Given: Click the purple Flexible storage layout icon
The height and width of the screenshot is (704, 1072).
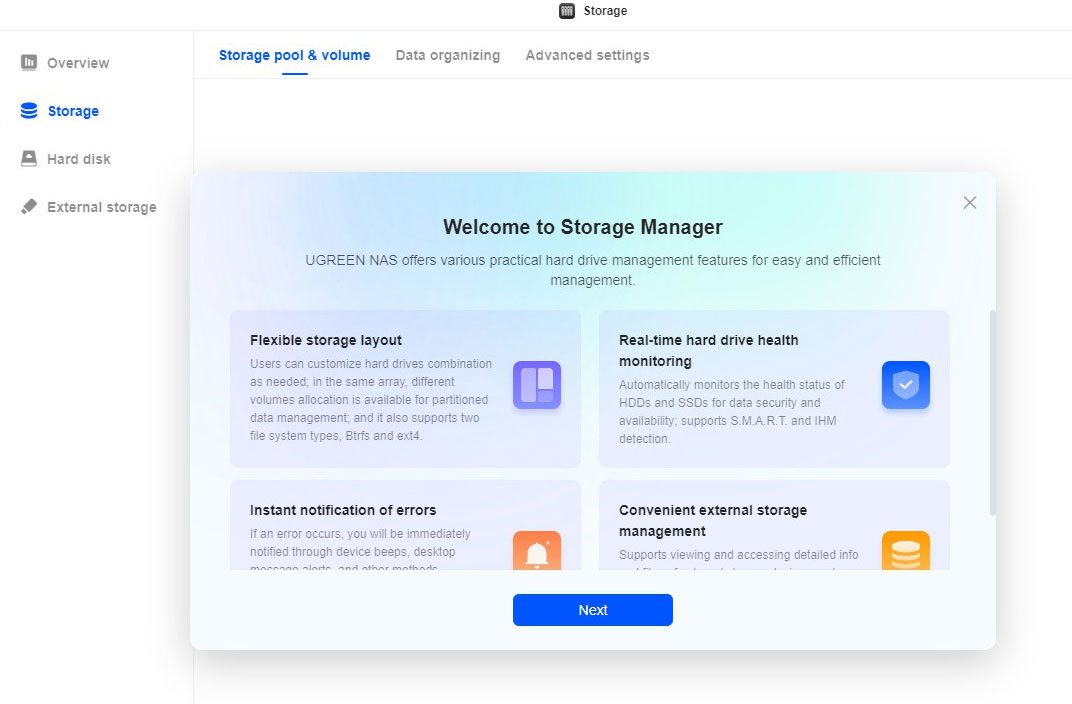Looking at the screenshot, I should 537,385.
